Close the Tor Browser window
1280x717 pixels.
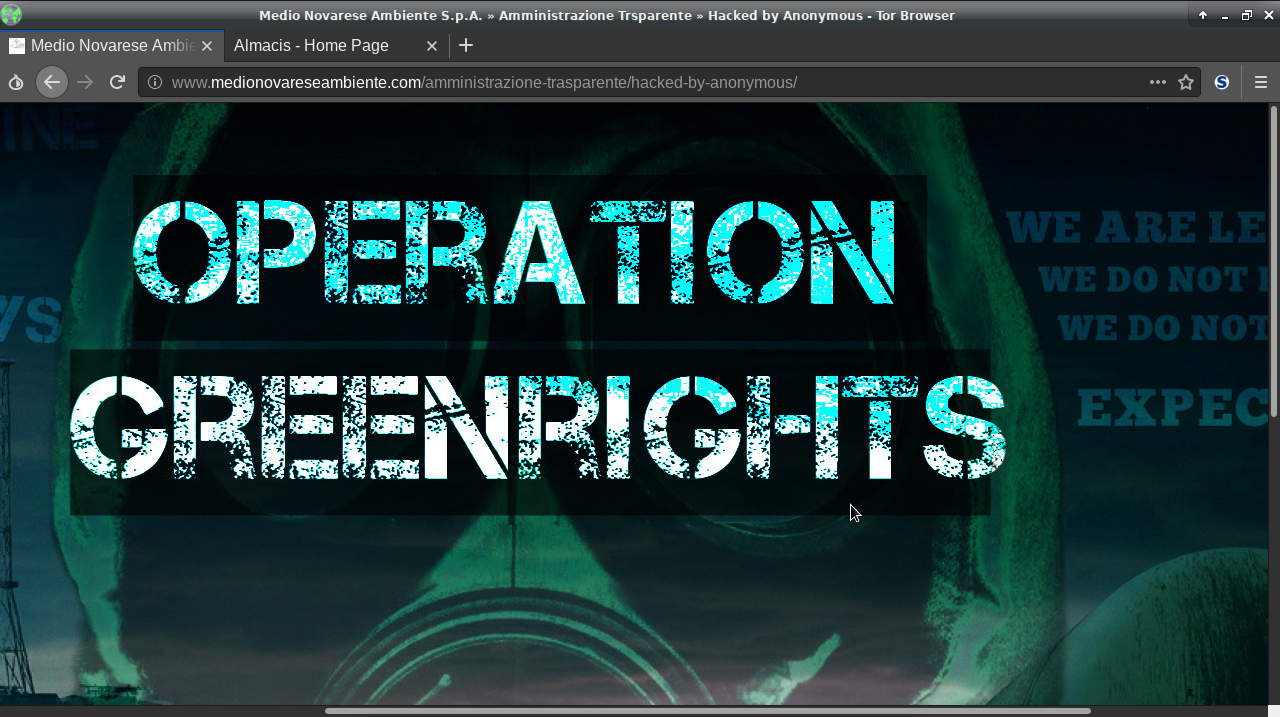pyautogui.click(x=1268, y=15)
